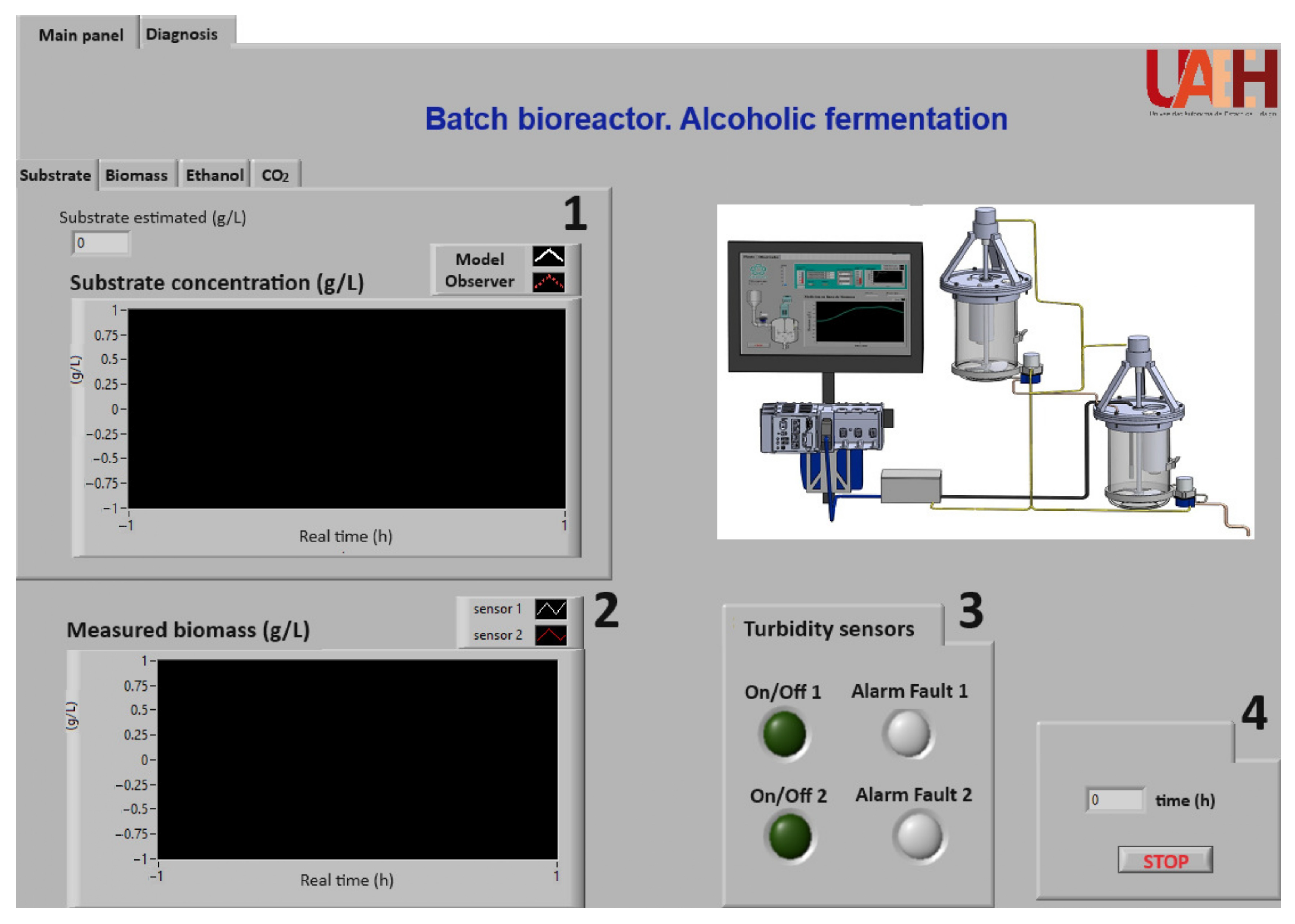Open the Ethanol tab

215,175
